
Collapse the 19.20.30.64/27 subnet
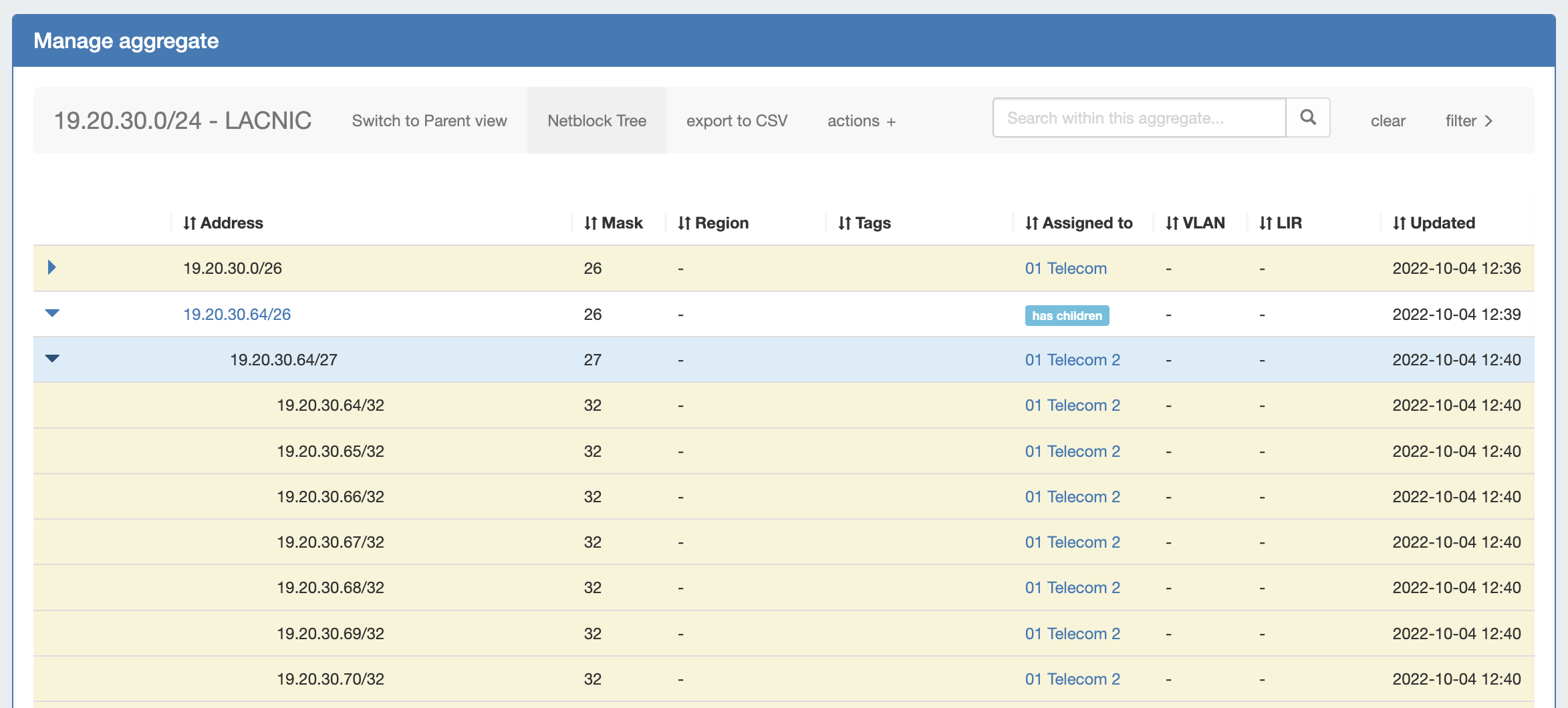tap(52, 359)
